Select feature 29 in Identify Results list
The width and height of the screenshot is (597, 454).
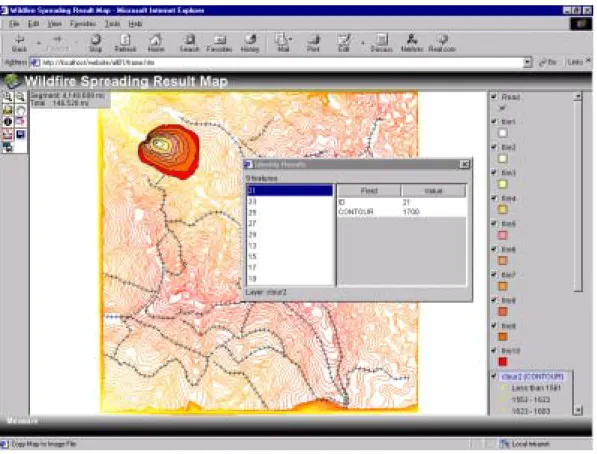290,235
